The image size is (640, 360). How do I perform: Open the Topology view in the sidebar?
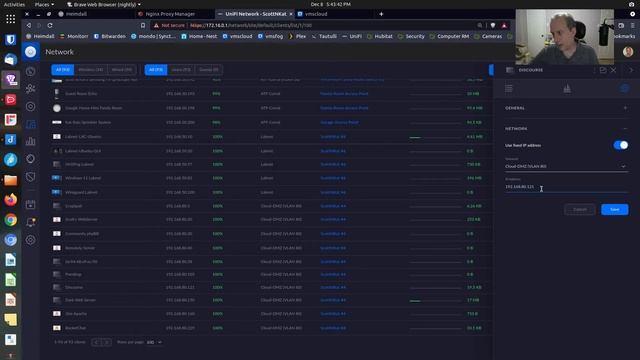point(31,89)
